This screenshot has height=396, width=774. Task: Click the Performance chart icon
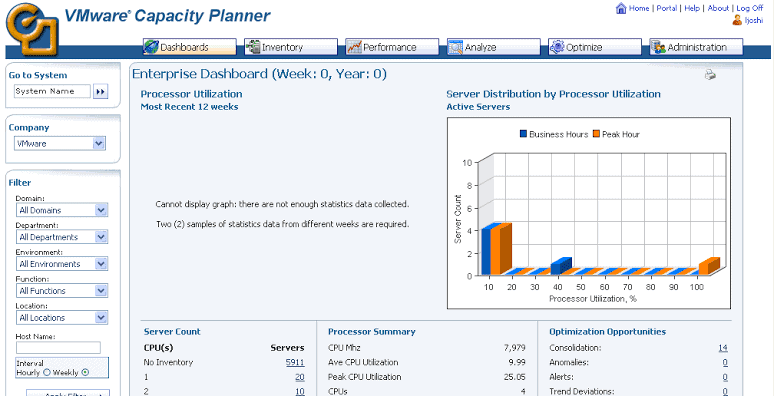click(354, 47)
